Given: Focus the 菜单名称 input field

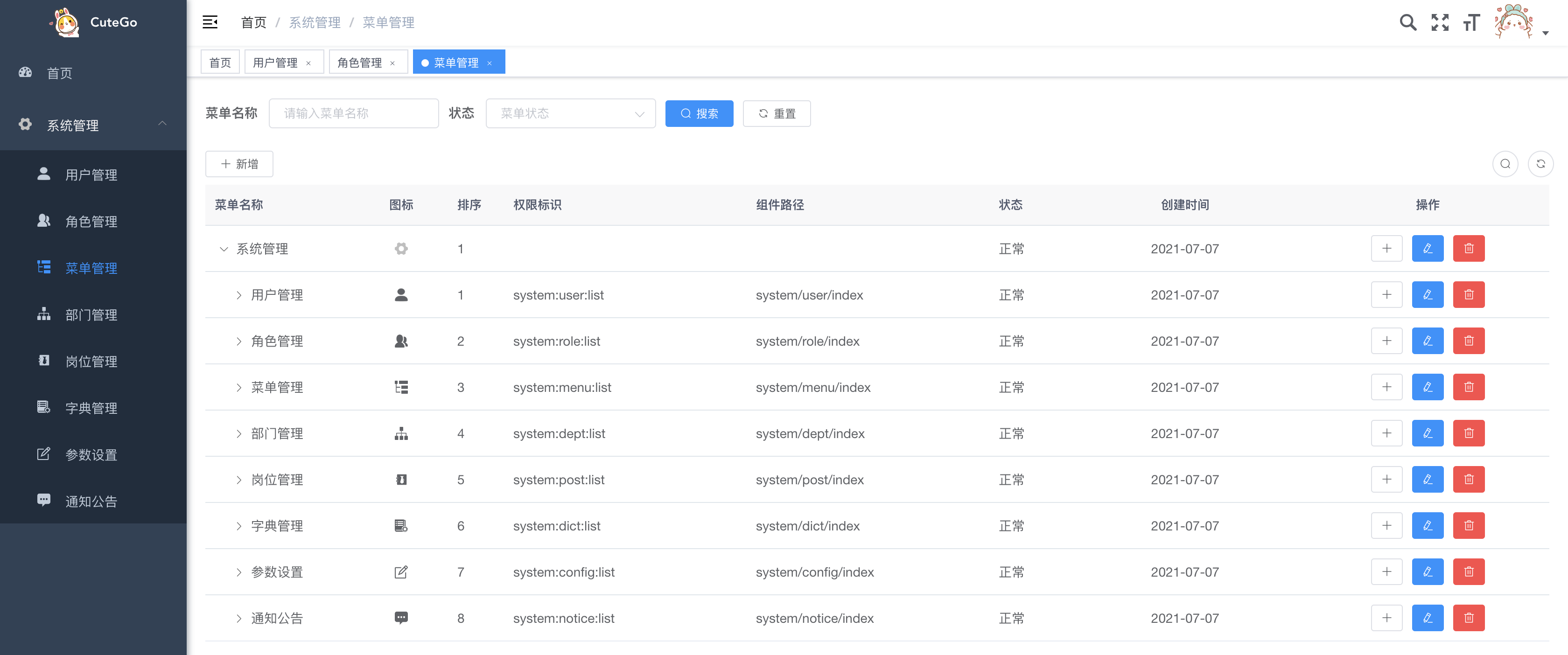Looking at the screenshot, I should pyautogui.click(x=354, y=113).
